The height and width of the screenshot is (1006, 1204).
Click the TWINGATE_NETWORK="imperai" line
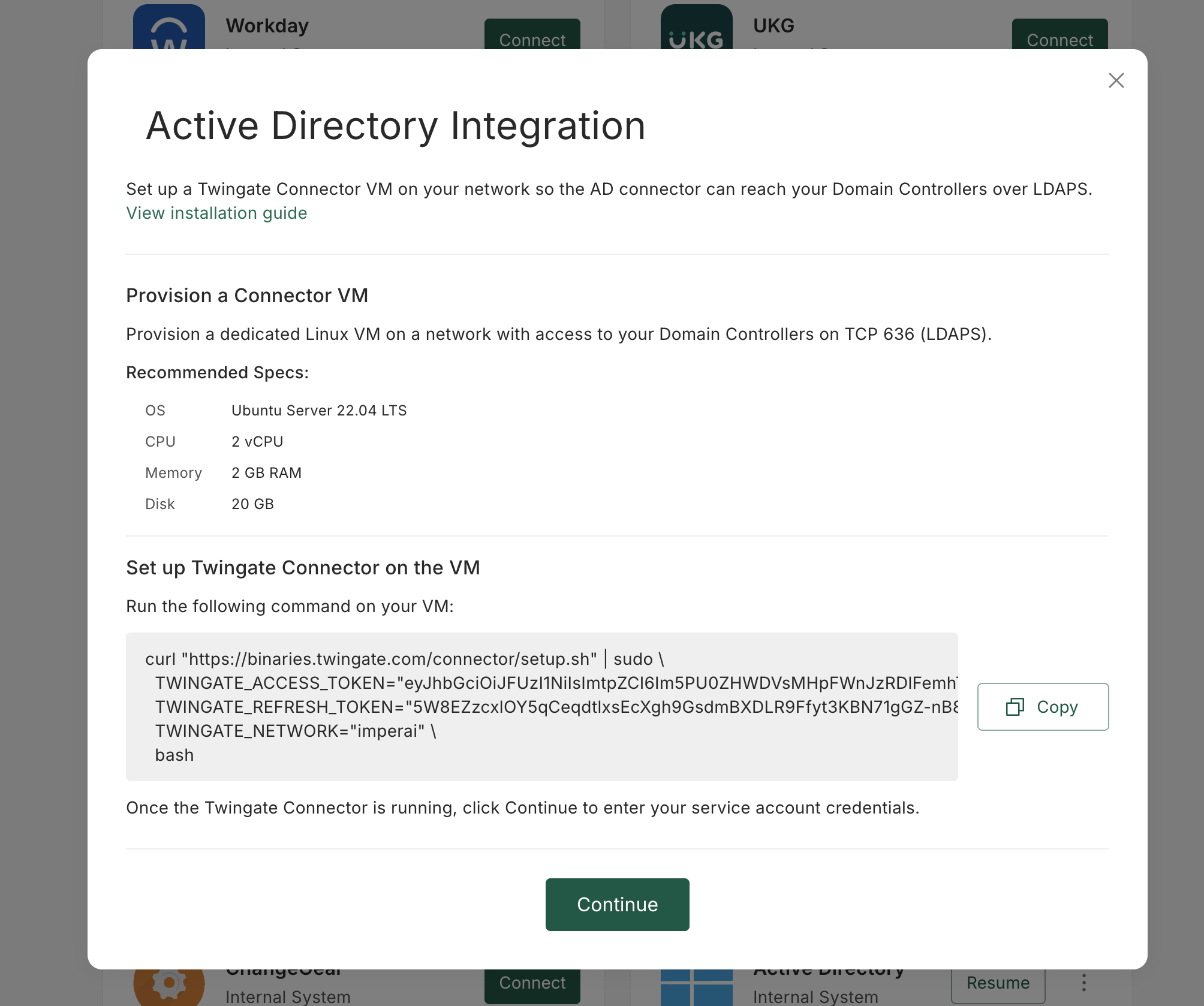pyautogui.click(x=296, y=731)
